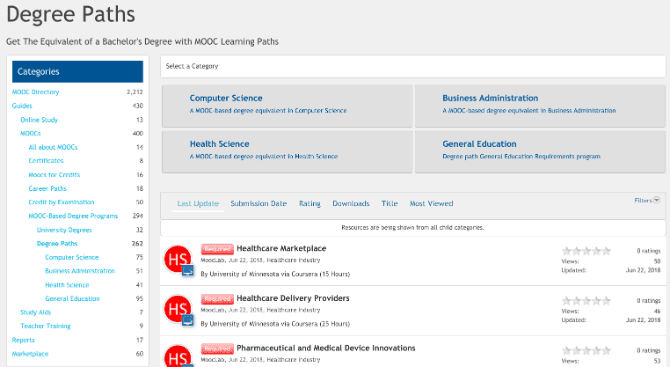The image size is (670, 367).
Task: Click 'By University of Minnesota via Coursera (15 Hours)' text
Action: pos(275,274)
